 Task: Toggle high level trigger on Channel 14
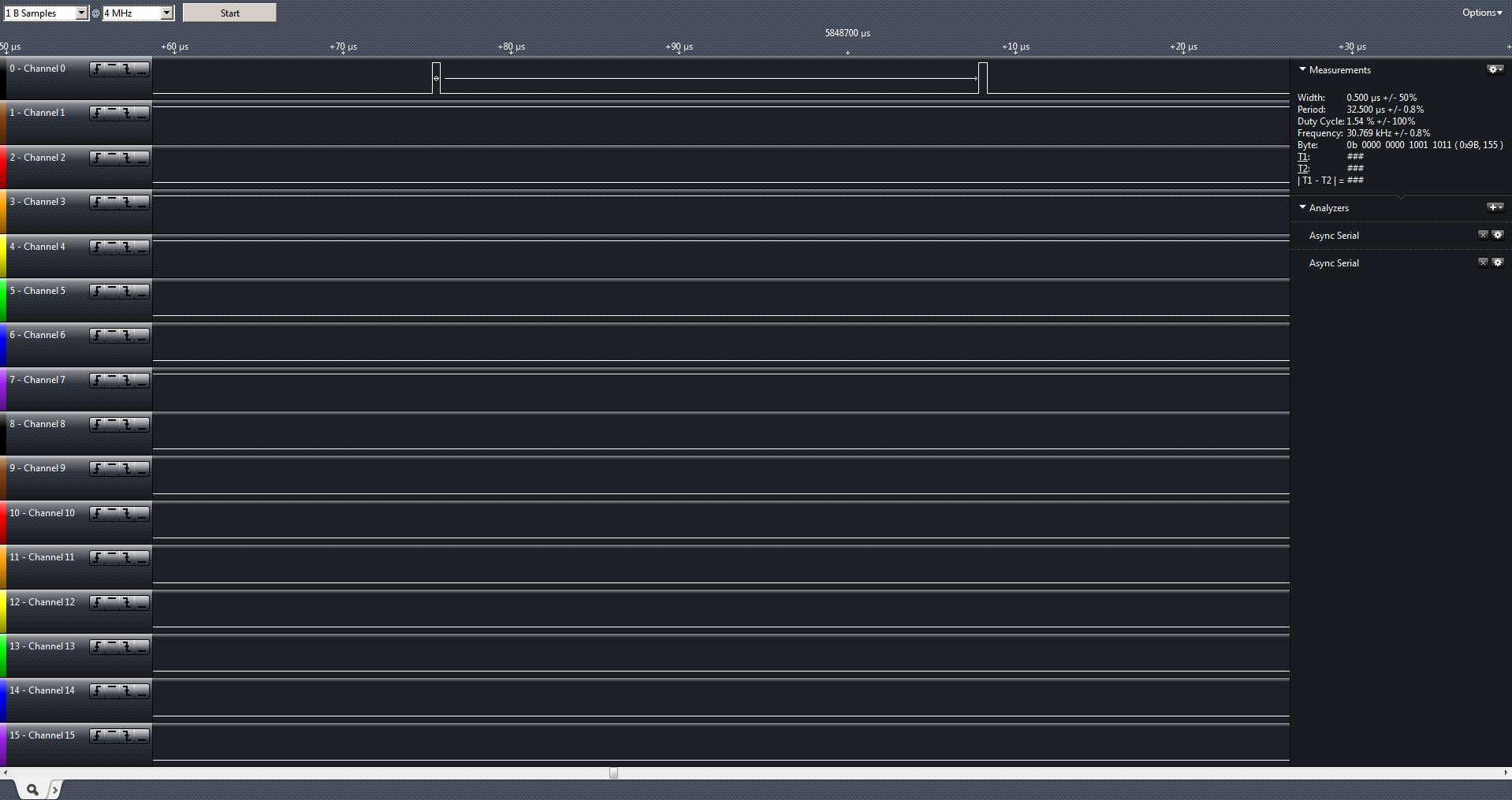point(113,691)
